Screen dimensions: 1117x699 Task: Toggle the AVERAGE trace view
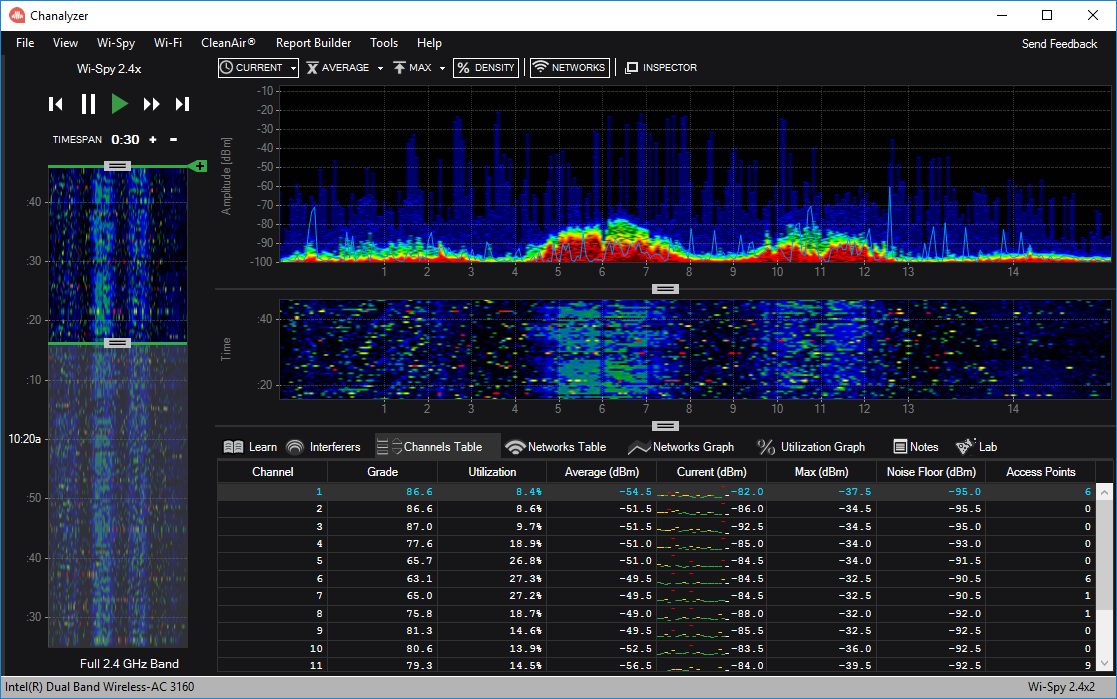[x=338, y=68]
